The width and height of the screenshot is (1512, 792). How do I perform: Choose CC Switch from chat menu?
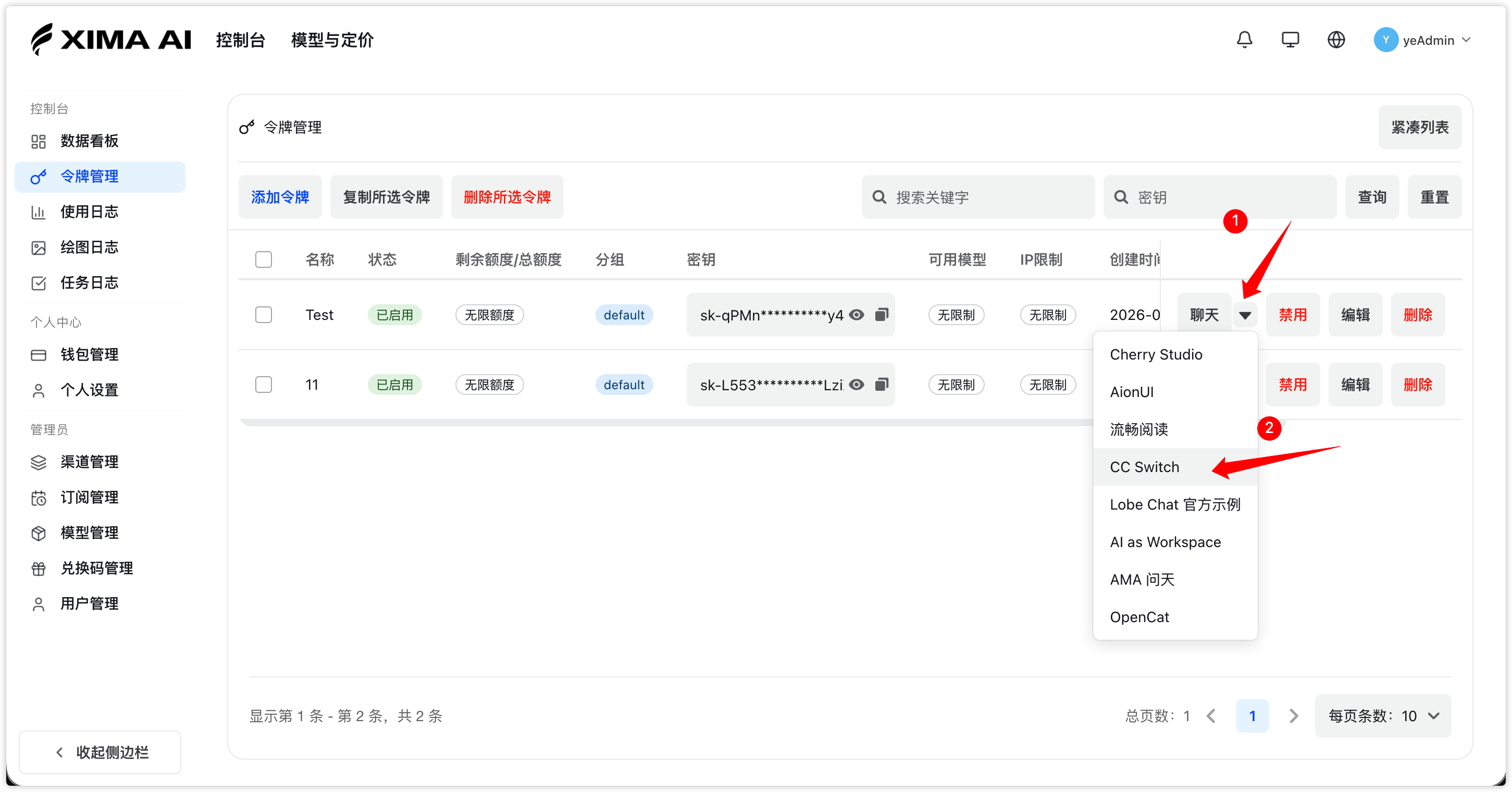pos(1175,467)
